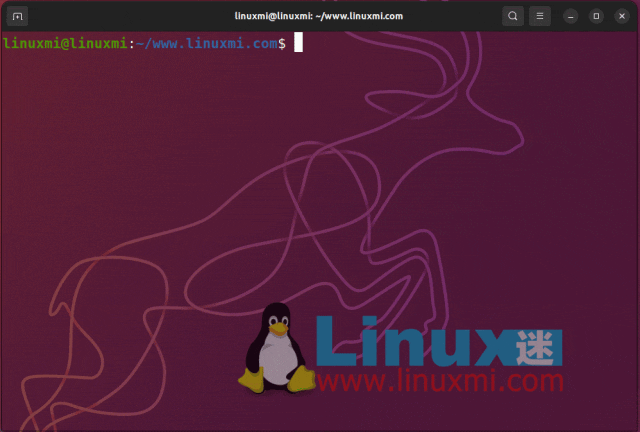640x432 pixels.
Task: Click the window title linuxmi@linuxmi: ~/www.linuxmi.com
Action: 318,16
